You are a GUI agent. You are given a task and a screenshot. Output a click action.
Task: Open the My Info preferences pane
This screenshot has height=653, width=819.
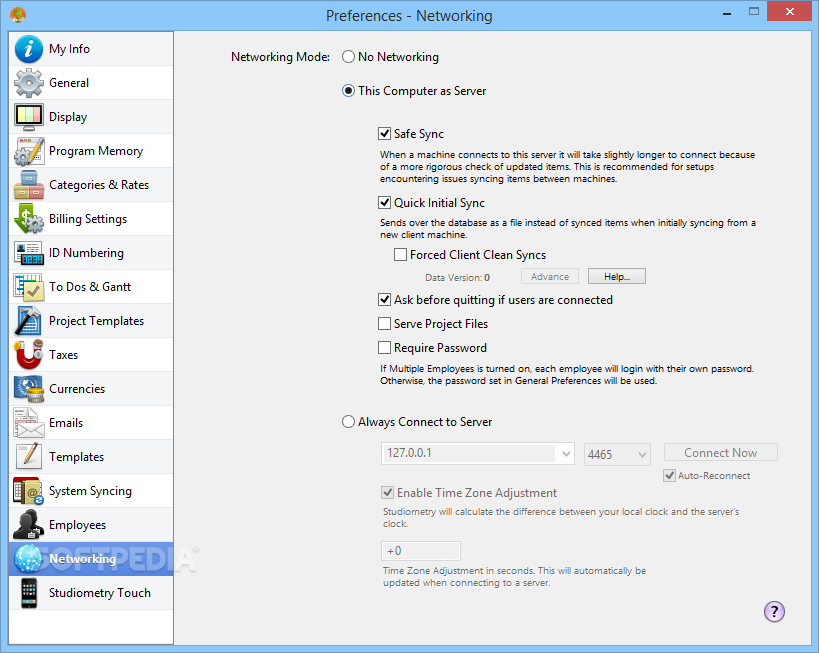click(91, 49)
